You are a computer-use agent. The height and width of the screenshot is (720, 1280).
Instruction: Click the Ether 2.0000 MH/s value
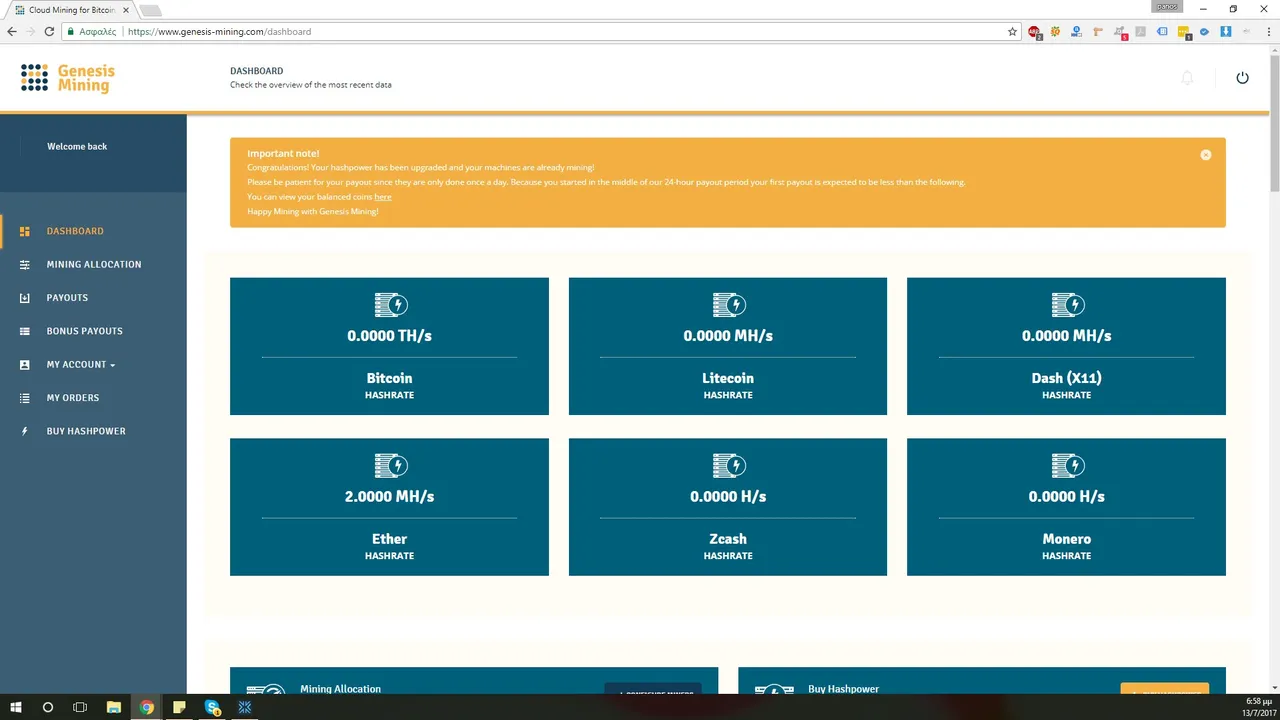pos(390,496)
